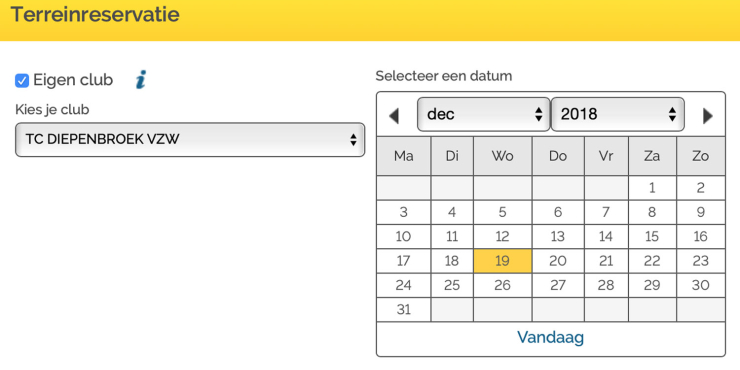This screenshot has width=740, height=370.
Task: Uncheck the Eigen club checkbox
Action: (x=22, y=81)
